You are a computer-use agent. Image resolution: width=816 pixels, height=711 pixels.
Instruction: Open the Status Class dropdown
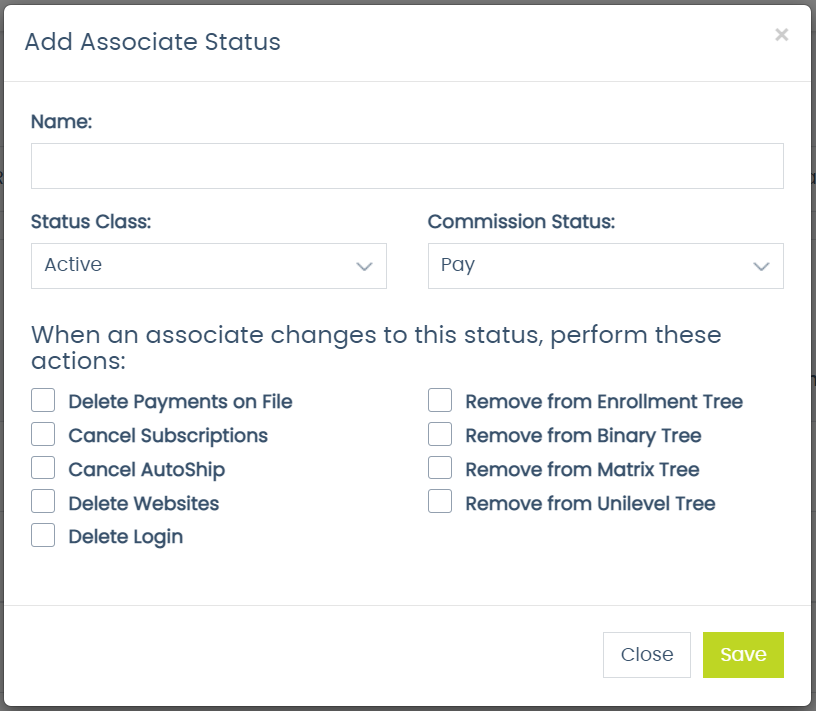click(x=208, y=265)
